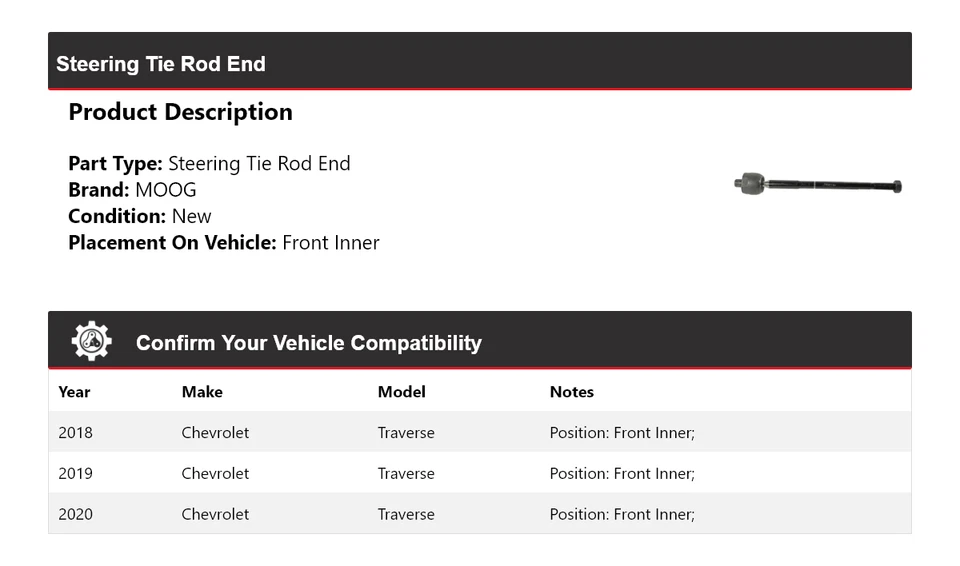
Task: Click the Model column header
Action: [x=401, y=392]
